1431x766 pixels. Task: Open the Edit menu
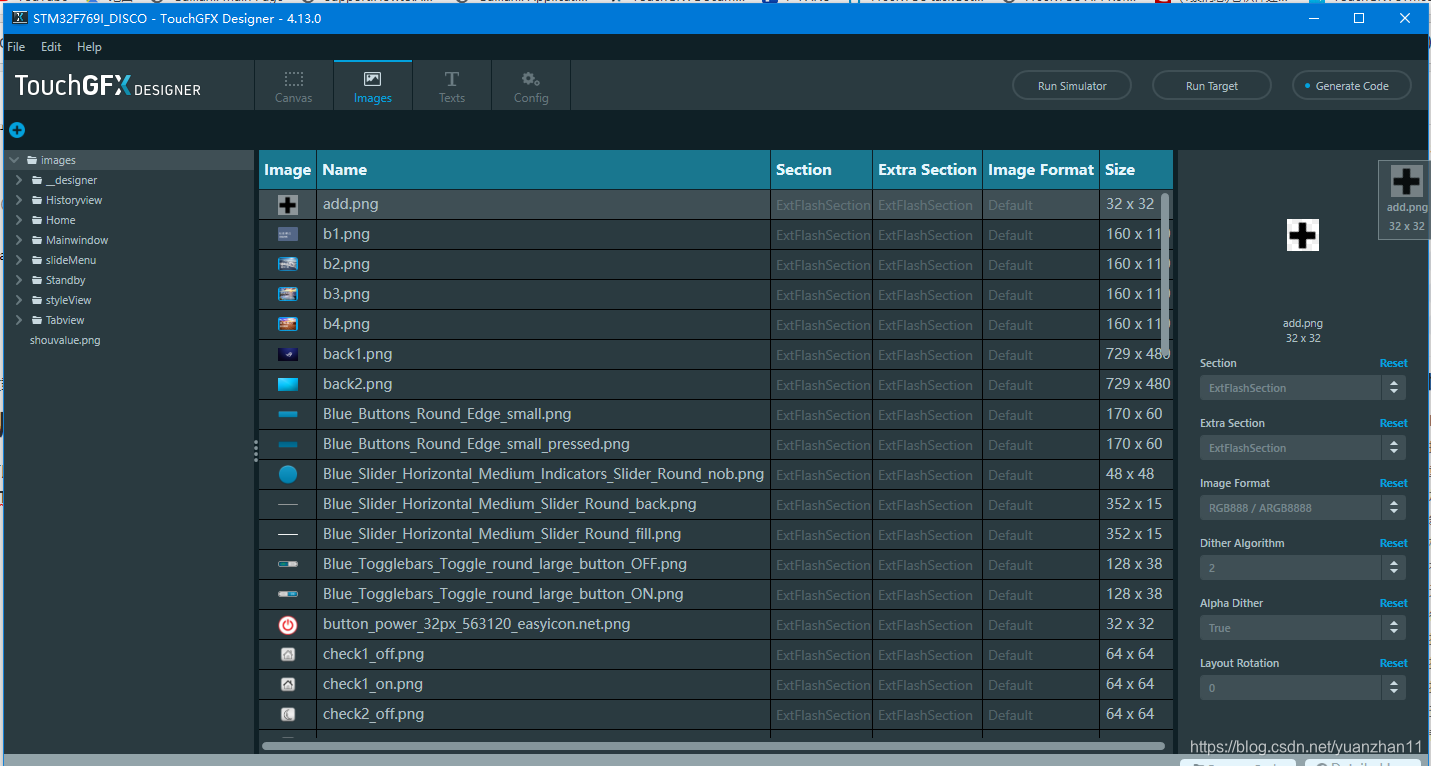pyautogui.click(x=51, y=47)
